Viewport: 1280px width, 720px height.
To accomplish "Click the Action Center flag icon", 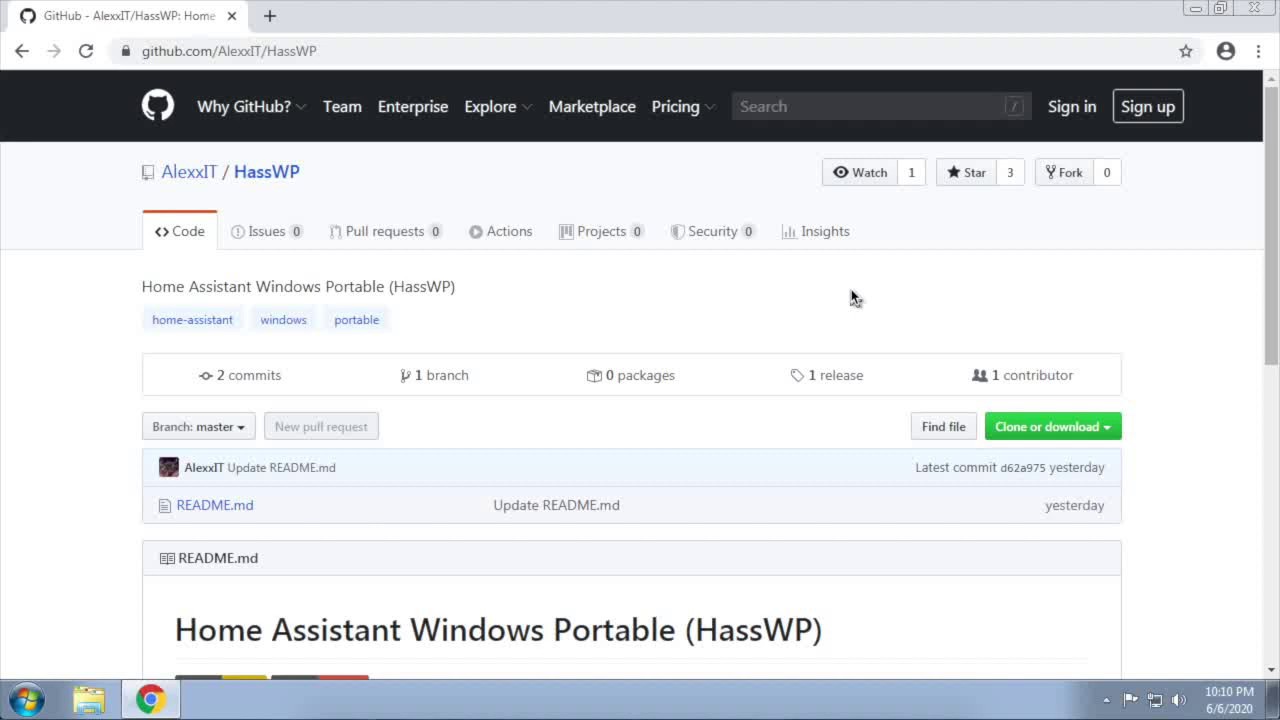I will point(1131,700).
